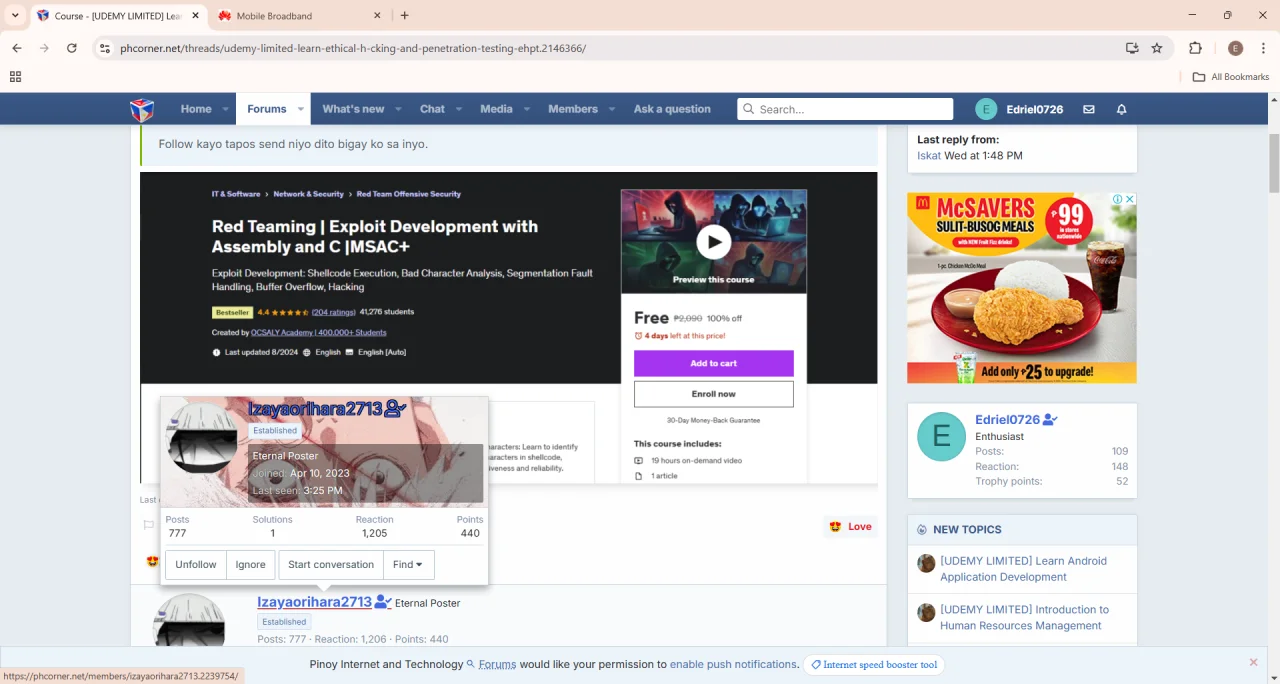The height and width of the screenshot is (684, 1280).
Task: Open the enable push notifications link
Action: (734, 664)
